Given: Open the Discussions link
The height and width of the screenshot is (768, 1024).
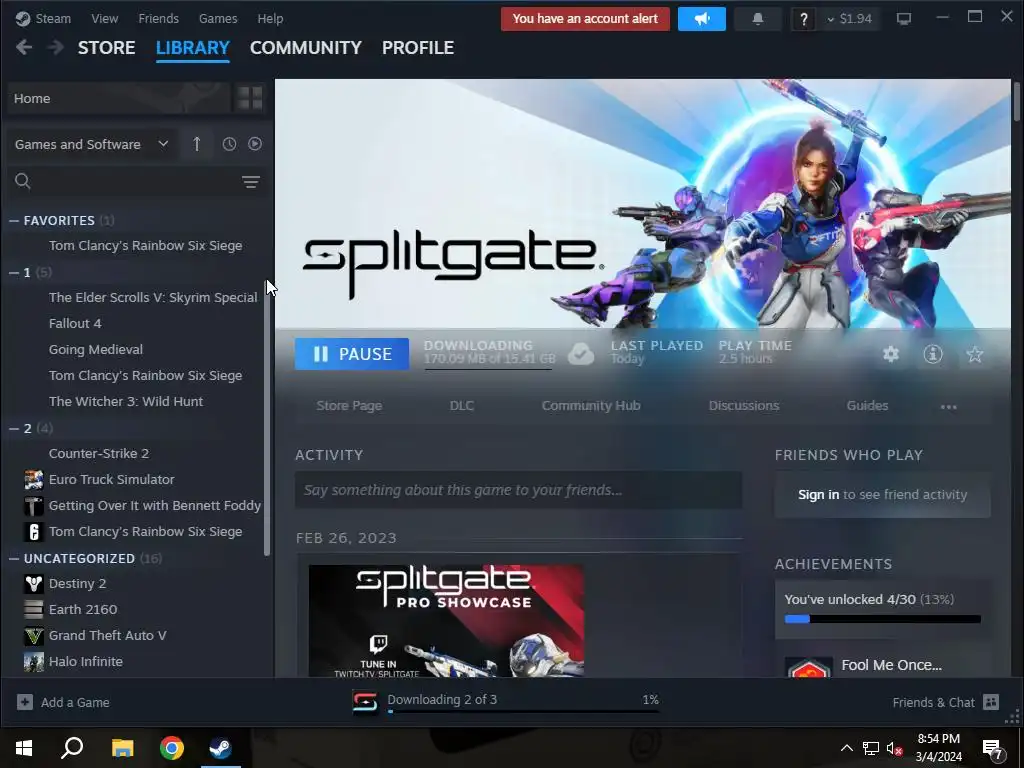Looking at the screenshot, I should 744,406.
